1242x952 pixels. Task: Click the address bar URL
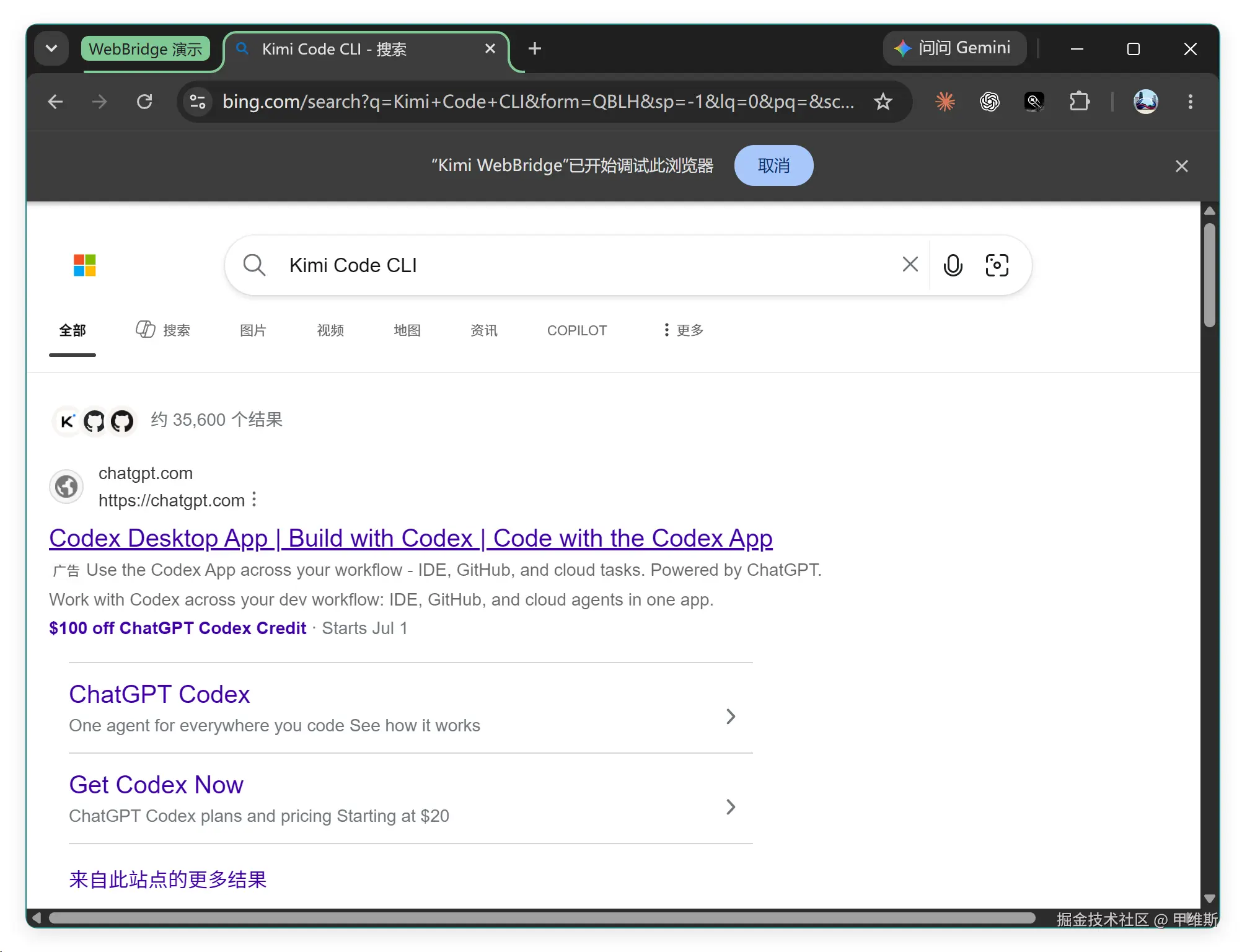coord(539,101)
